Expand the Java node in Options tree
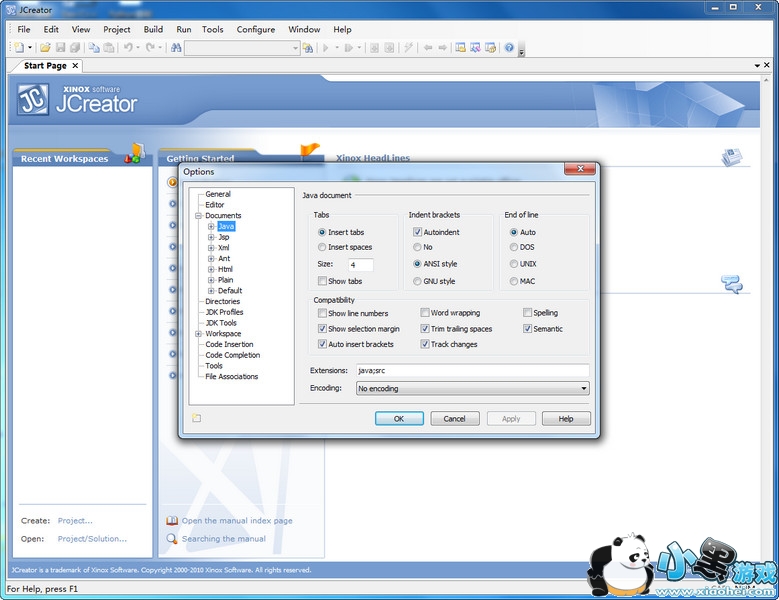This screenshot has height=600, width=779. coord(211,226)
